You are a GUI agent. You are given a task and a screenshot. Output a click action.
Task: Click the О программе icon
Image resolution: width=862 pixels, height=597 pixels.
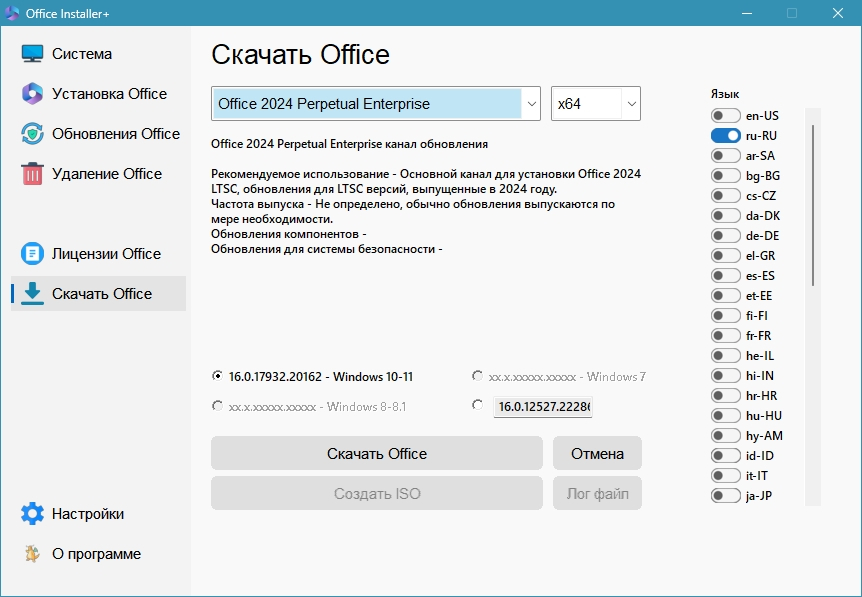click(x=33, y=554)
